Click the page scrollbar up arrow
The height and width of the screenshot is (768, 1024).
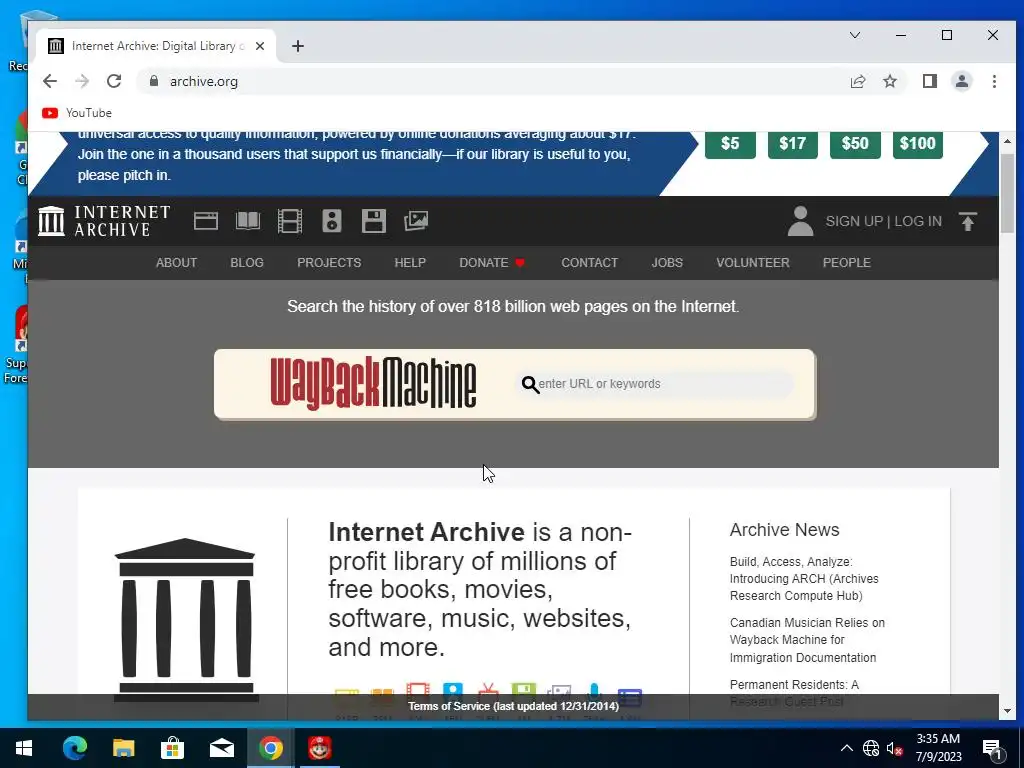[1007, 141]
